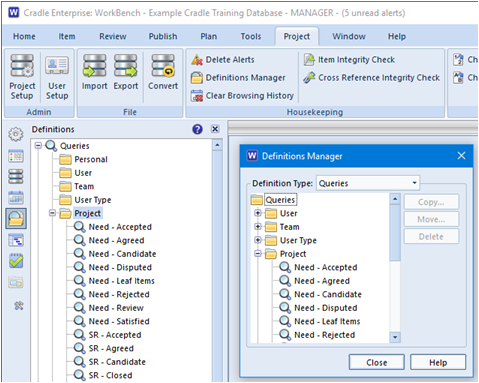The image size is (479, 383).
Task: Click the hierarchy plan sidebar icon
Action: 16,240
